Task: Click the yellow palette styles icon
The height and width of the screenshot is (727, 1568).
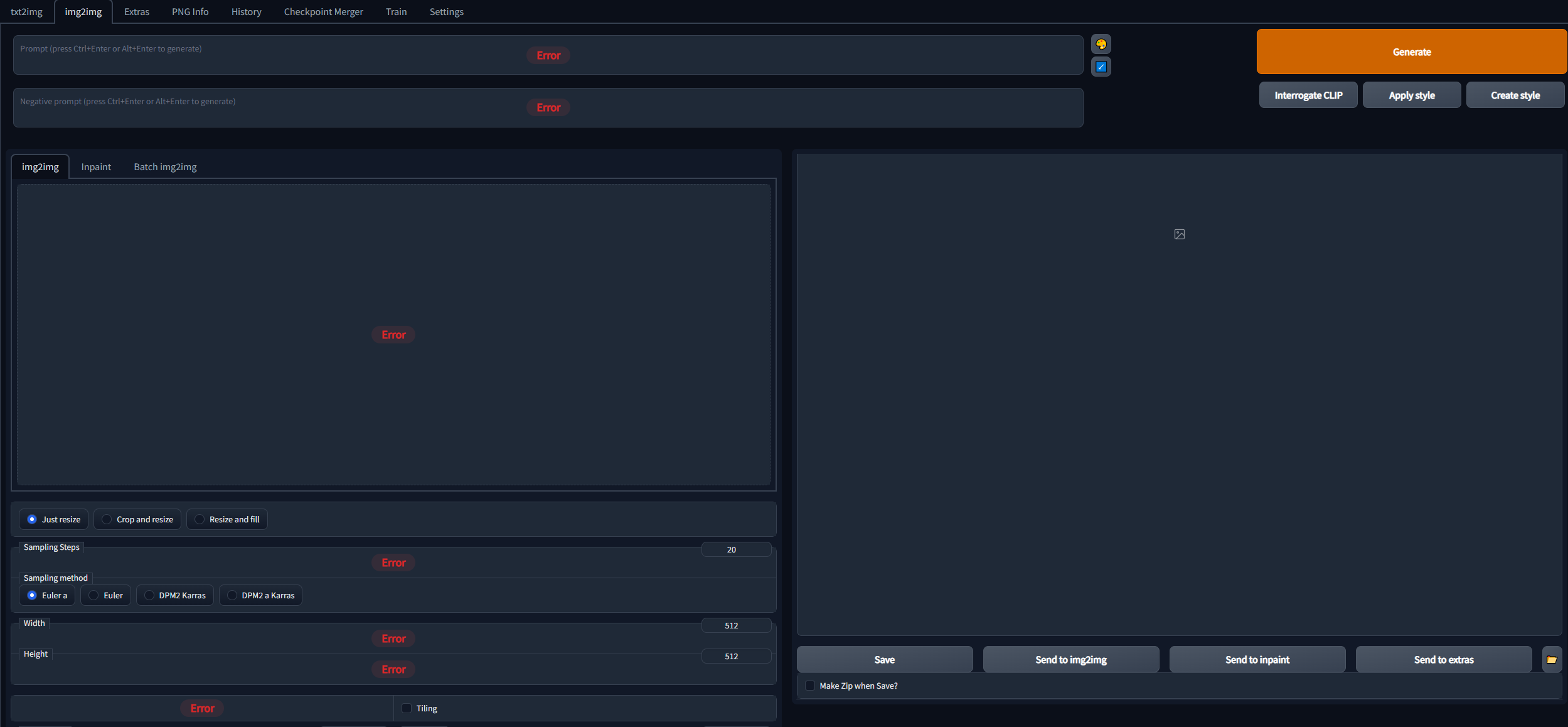Action: point(1102,44)
